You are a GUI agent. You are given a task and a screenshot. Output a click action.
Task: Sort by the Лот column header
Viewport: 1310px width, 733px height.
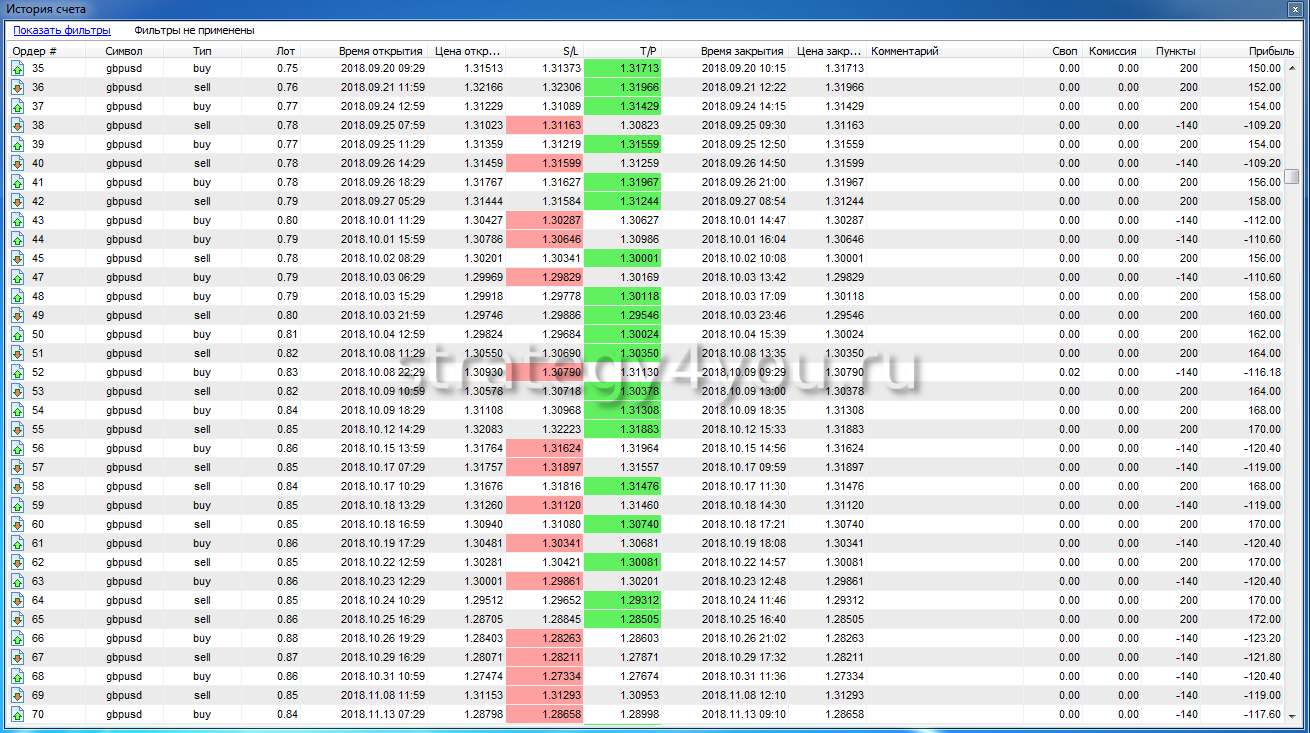tap(286, 51)
